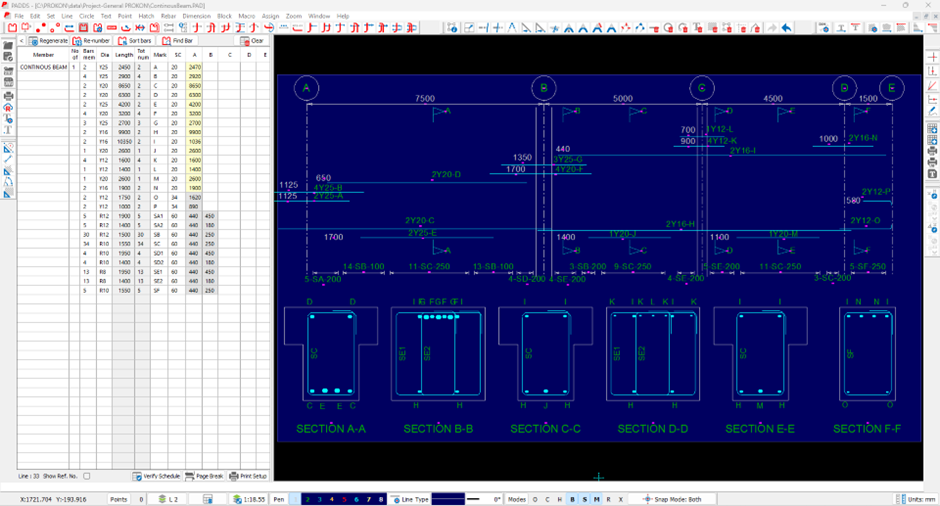Click the Re-number bars button
The image size is (940, 506).
pyautogui.click(x=92, y=41)
